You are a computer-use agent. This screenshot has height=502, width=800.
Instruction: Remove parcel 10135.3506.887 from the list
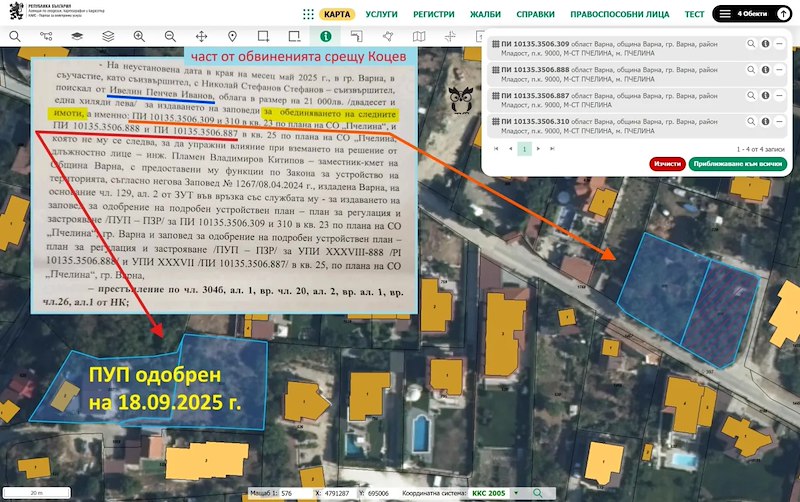point(779,96)
